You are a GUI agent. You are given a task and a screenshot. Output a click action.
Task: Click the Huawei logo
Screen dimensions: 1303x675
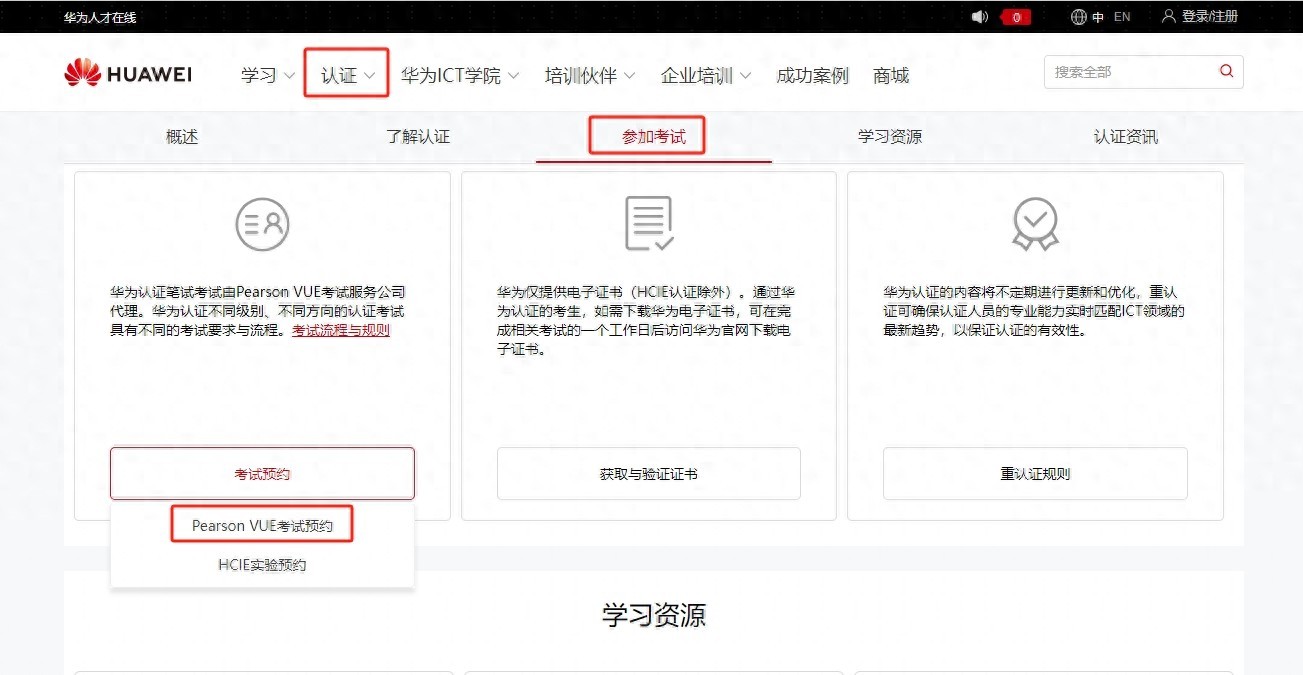[x=128, y=73]
